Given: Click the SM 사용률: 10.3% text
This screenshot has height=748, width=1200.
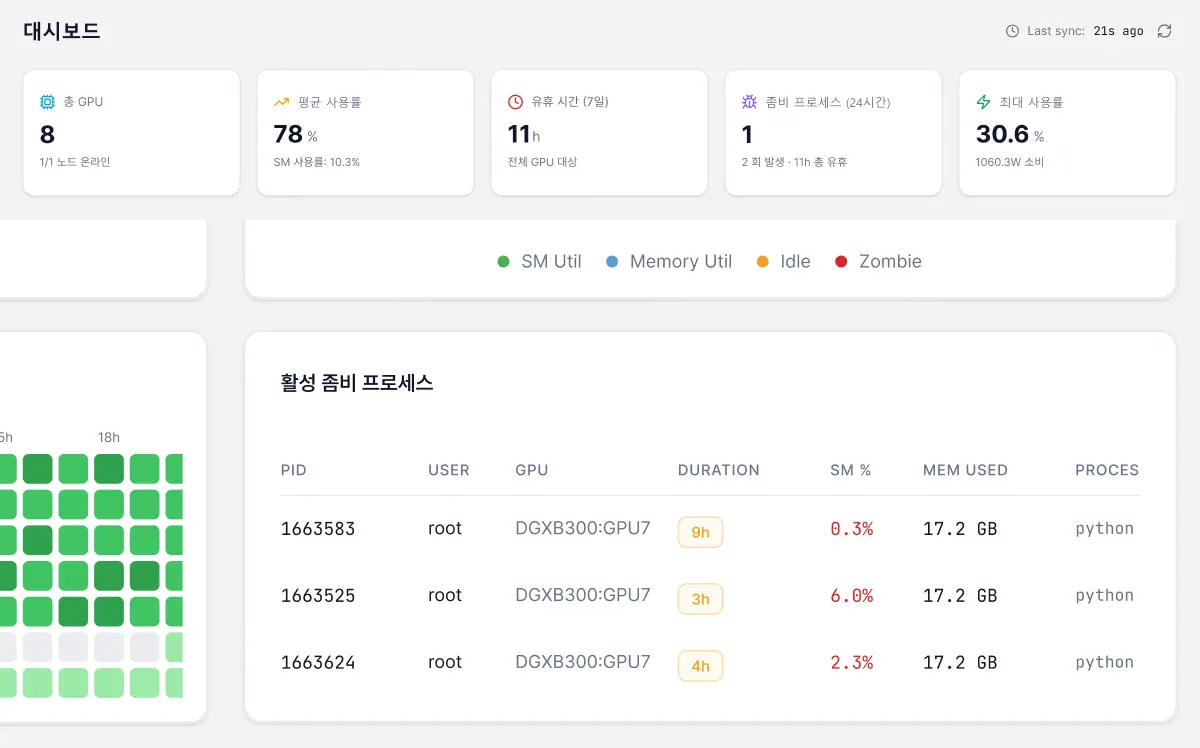Looking at the screenshot, I should click(316, 162).
